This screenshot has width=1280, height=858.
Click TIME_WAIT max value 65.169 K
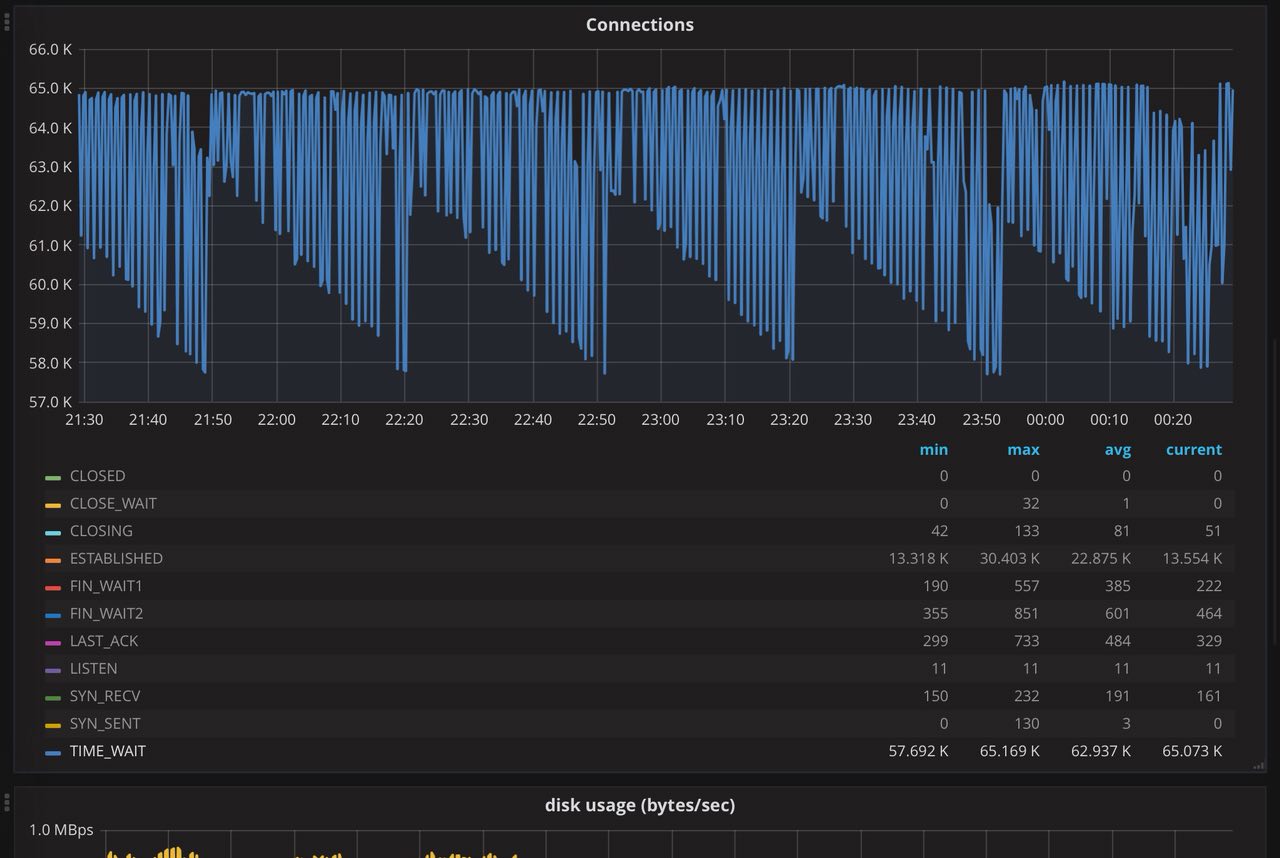[x=1010, y=751]
